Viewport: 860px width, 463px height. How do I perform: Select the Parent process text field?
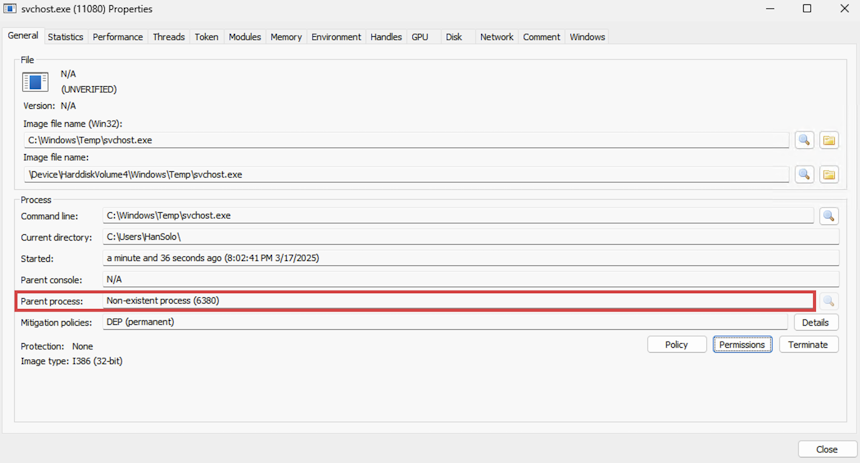click(x=459, y=301)
